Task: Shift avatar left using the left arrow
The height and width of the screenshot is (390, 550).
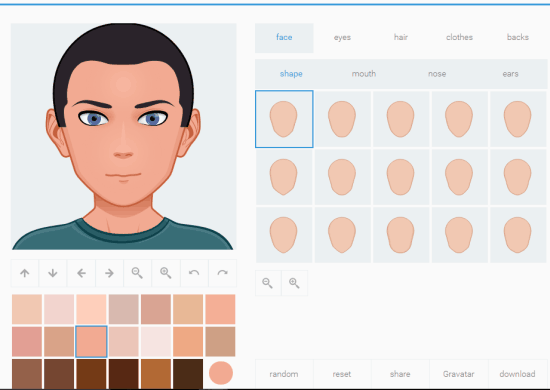Action: [81, 273]
